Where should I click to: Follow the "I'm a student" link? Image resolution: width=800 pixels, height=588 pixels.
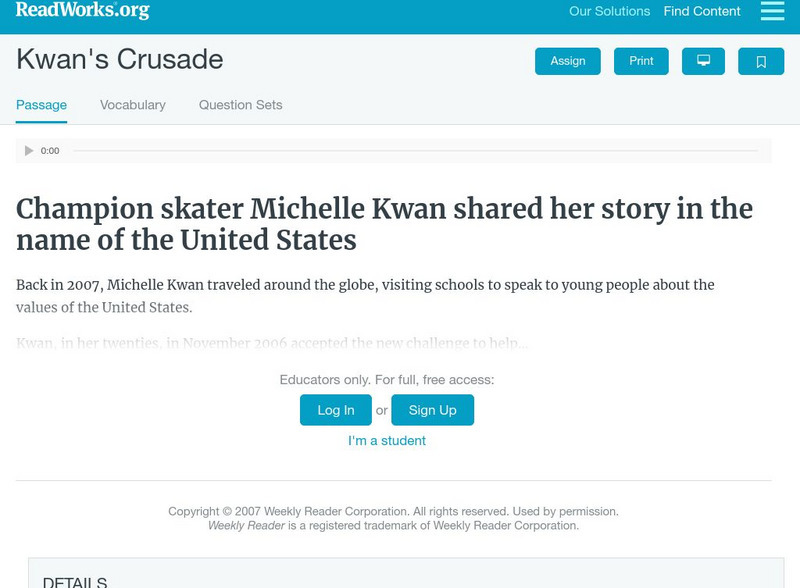click(x=387, y=441)
